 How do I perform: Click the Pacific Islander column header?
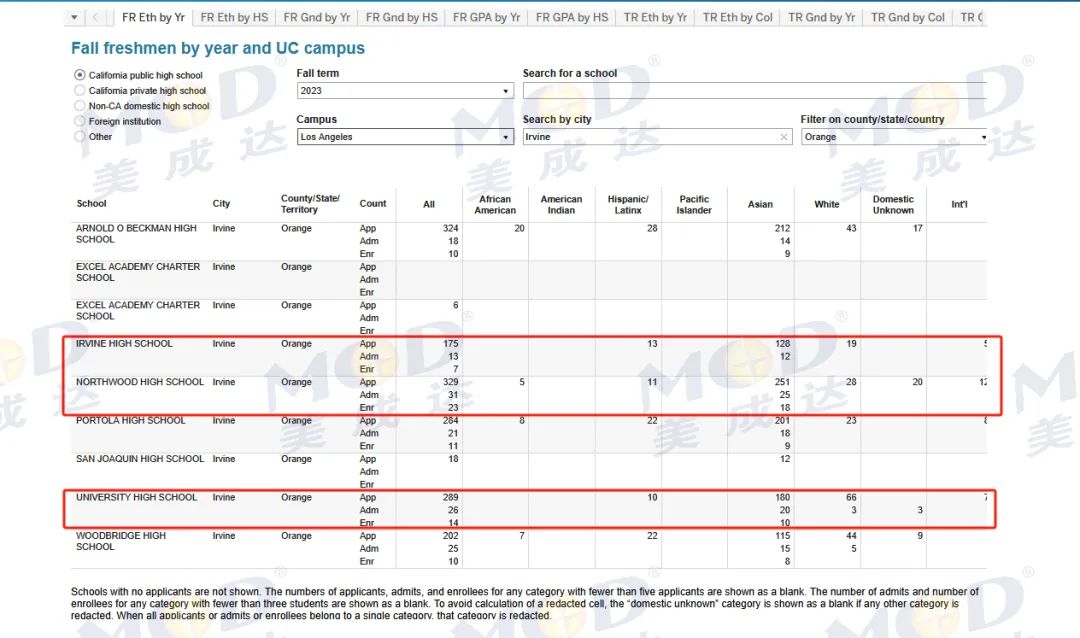[x=694, y=204]
